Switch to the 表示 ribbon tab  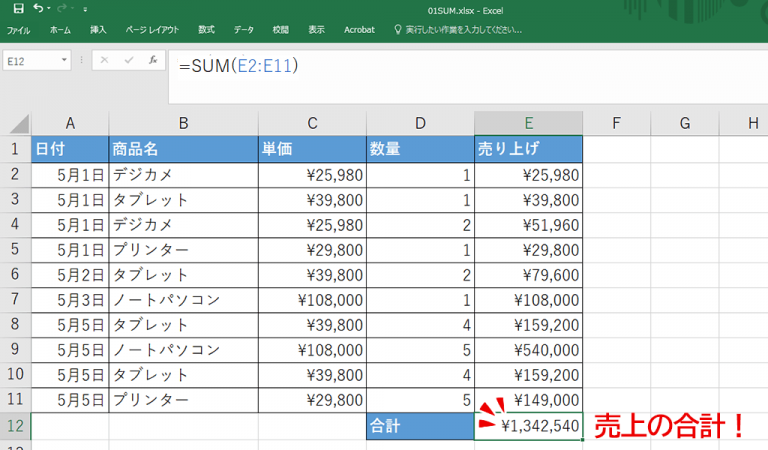point(316,30)
